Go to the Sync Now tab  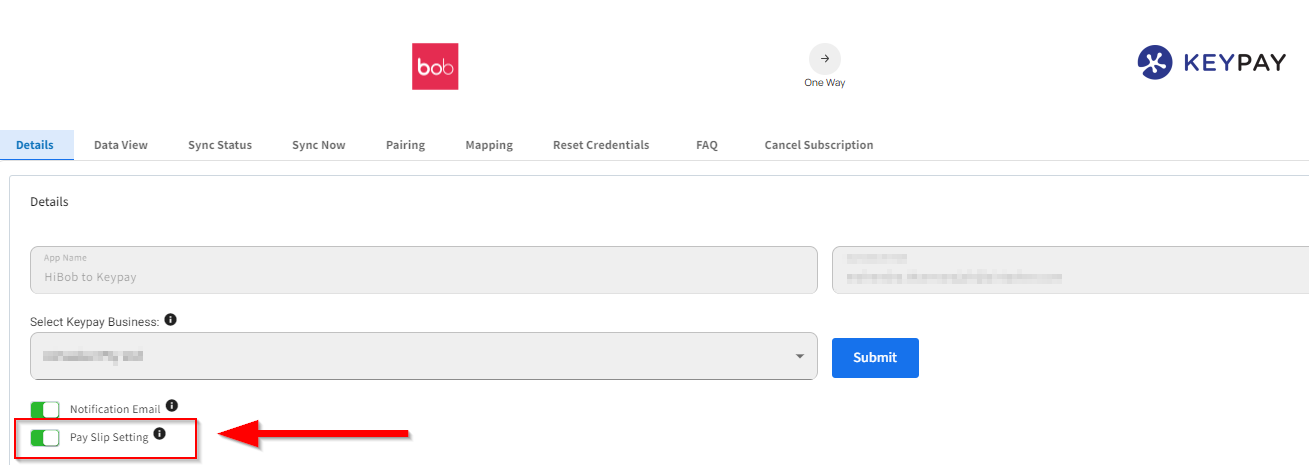pos(319,145)
